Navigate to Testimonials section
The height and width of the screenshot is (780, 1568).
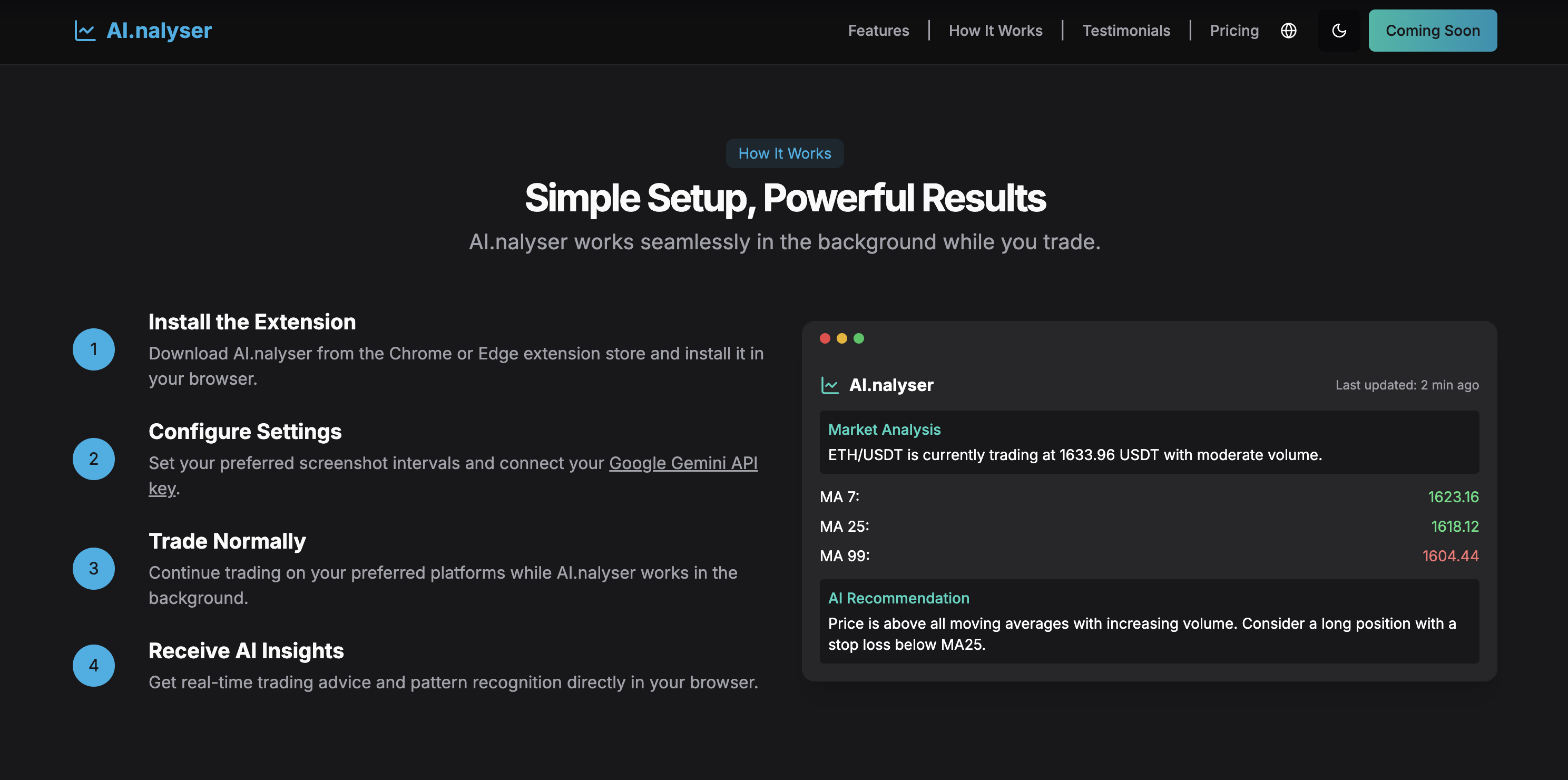(1125, 31)
